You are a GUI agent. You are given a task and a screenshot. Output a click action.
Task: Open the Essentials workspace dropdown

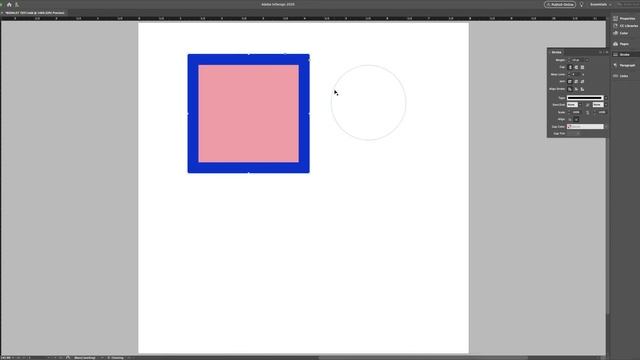point(600,4)
